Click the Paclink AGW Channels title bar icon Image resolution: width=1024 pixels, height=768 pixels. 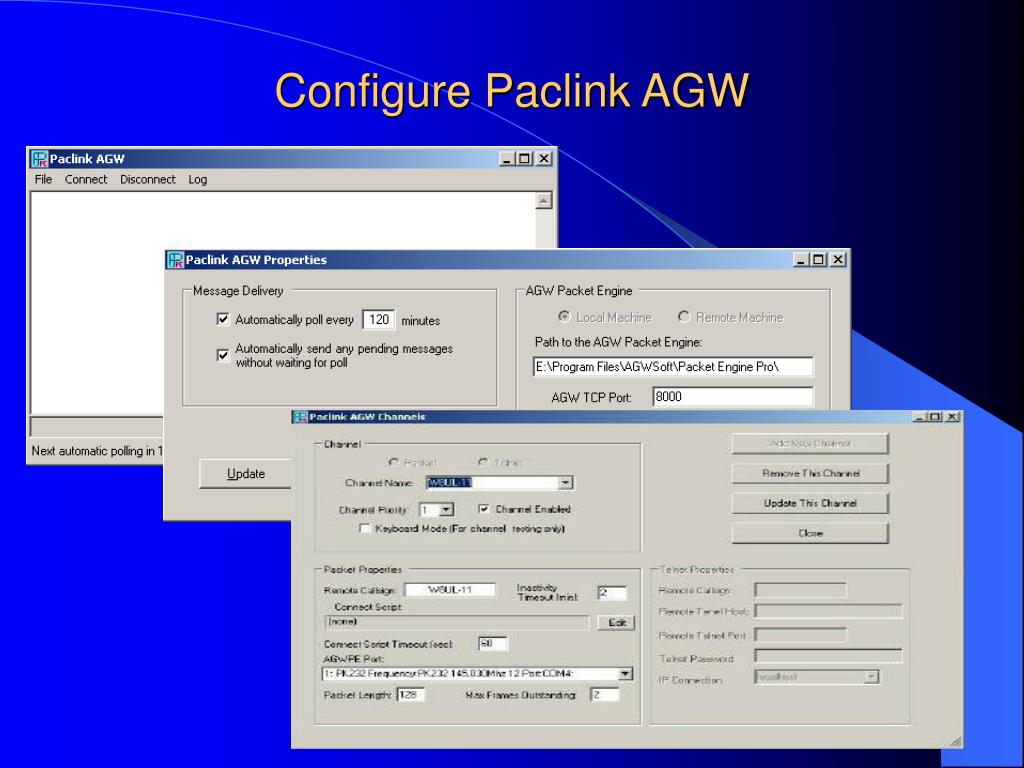(x=300, y=417)
